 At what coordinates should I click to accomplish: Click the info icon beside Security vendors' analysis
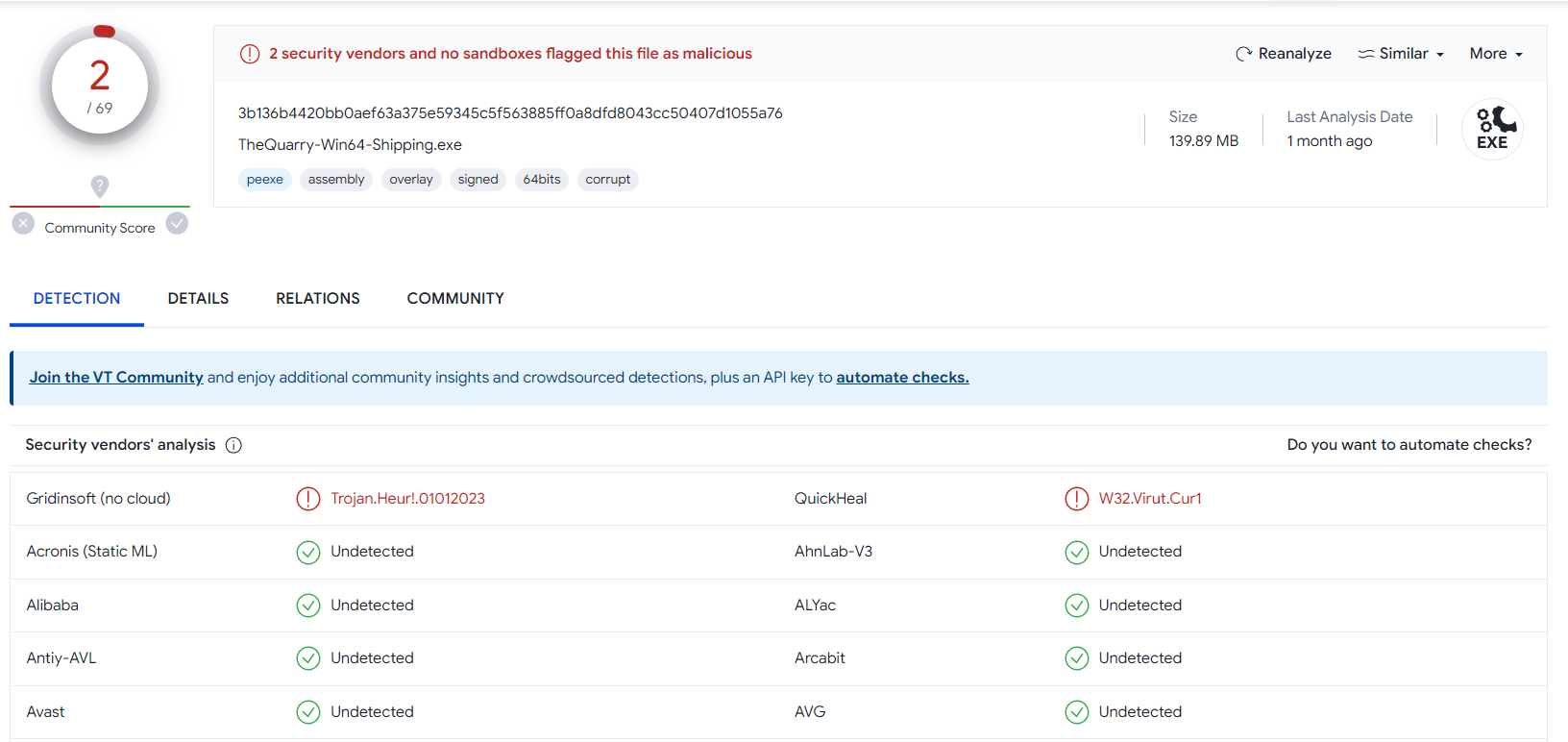click(233, 445)
